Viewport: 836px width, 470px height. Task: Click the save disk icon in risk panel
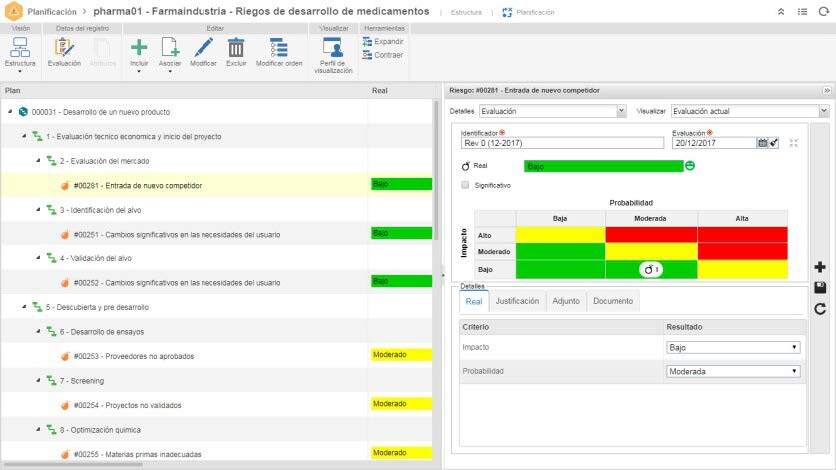pos(820,288)
